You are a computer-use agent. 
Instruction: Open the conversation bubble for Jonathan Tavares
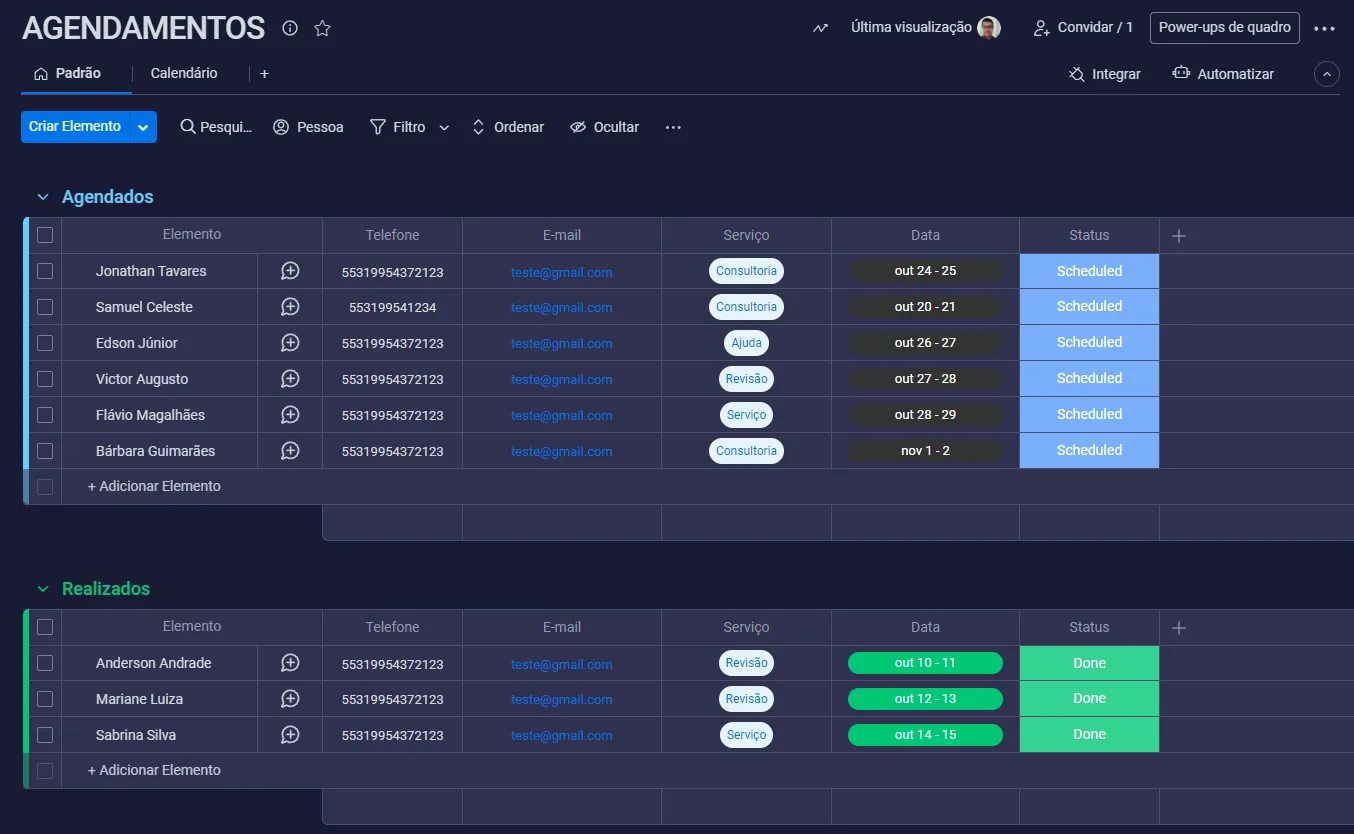290,271
